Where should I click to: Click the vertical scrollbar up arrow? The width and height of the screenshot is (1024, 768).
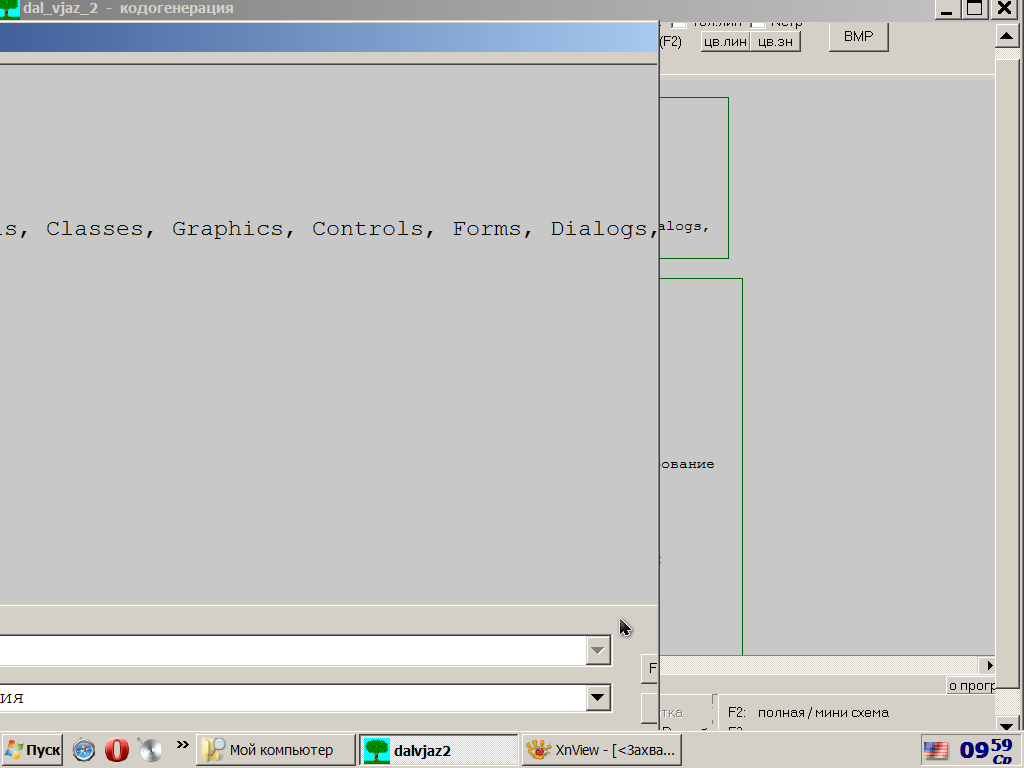coord(1007,37)
